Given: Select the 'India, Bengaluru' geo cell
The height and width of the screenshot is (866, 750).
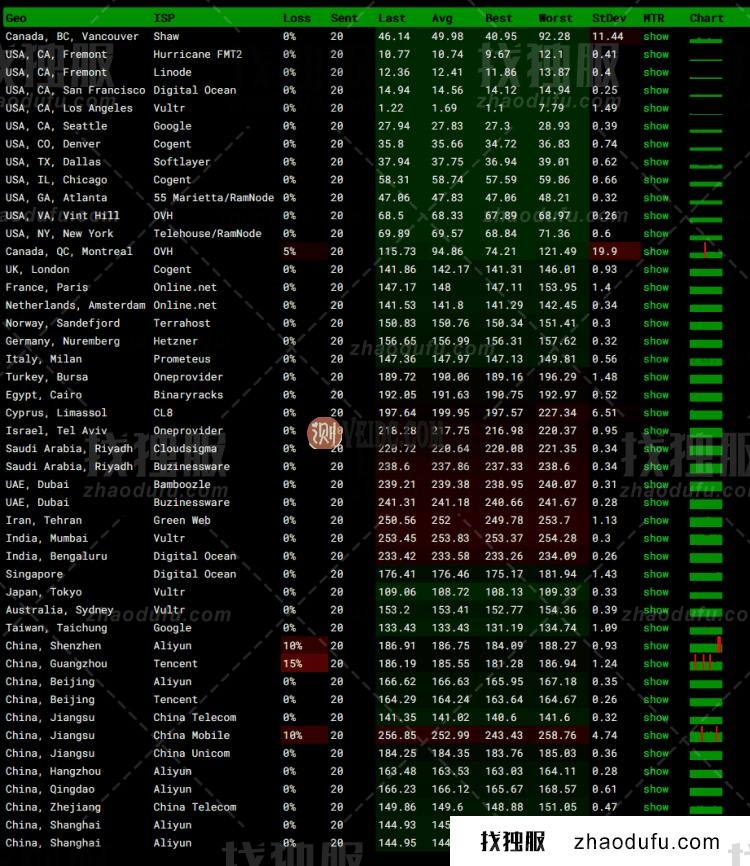Looking at the screenshot, I should click(x=56, y=556).
